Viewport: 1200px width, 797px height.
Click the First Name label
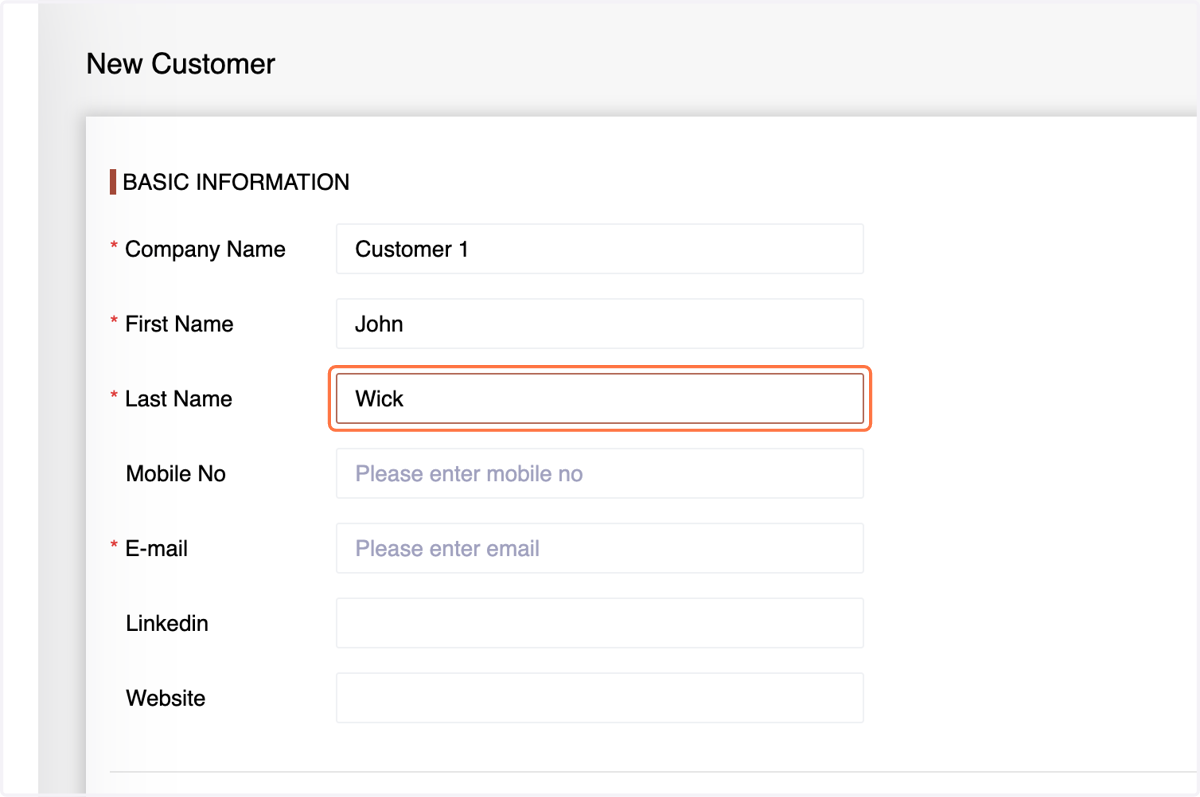point(179,324)
